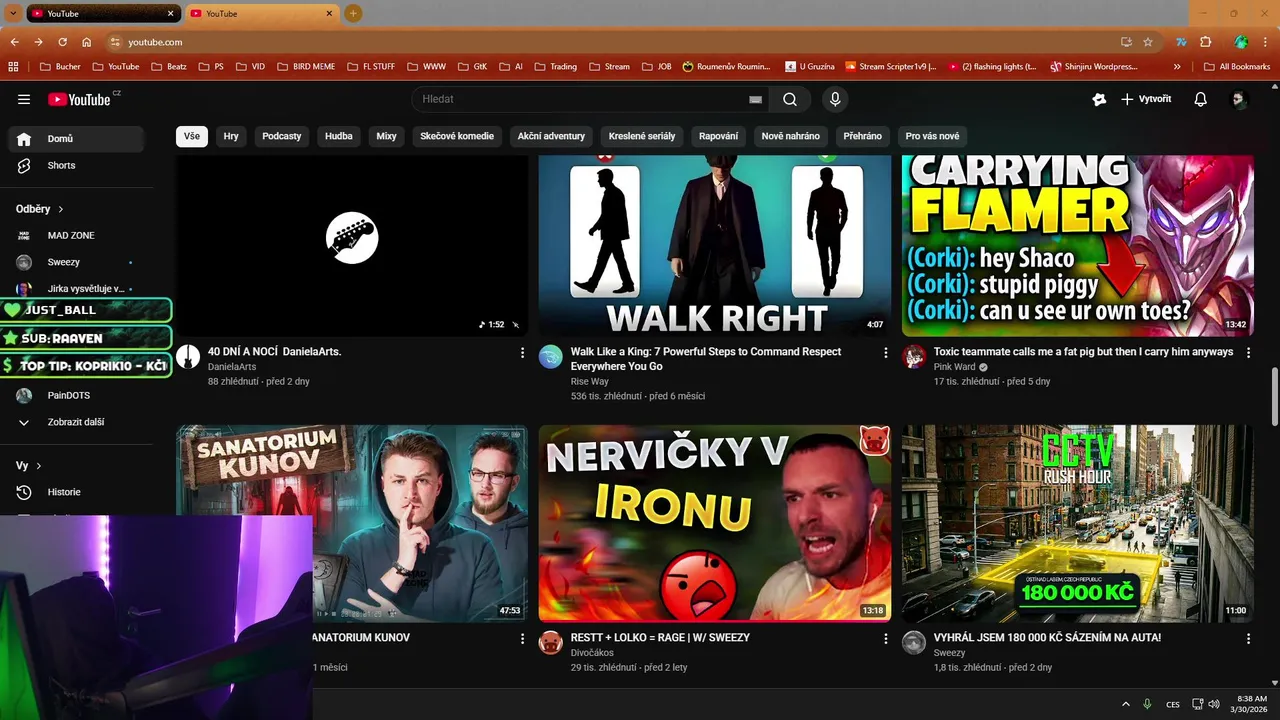
Task: Click the page vertical scrollbar
Action: pos(1274,396)
